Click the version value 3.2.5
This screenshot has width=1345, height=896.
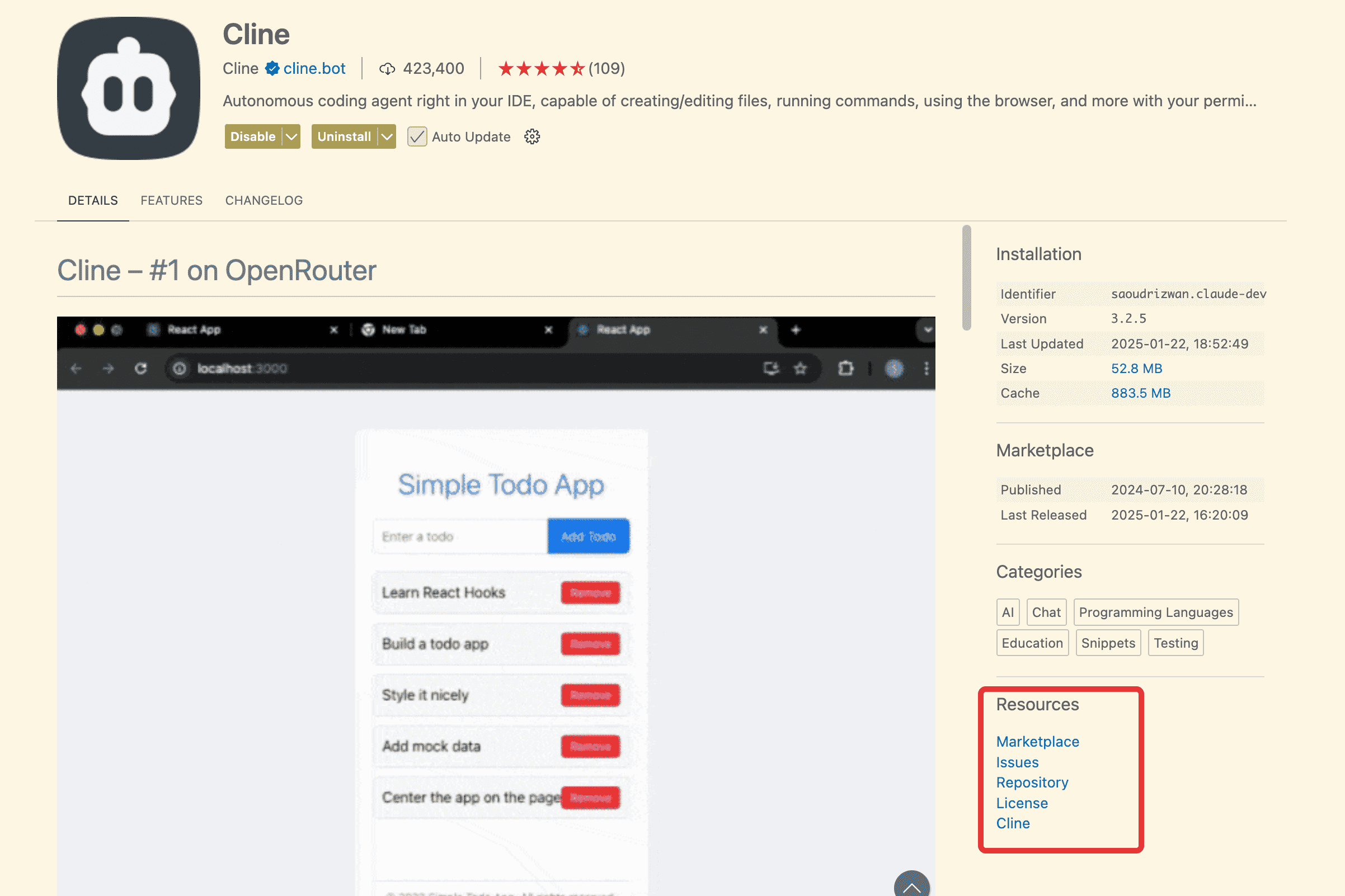pos(1128,318)
